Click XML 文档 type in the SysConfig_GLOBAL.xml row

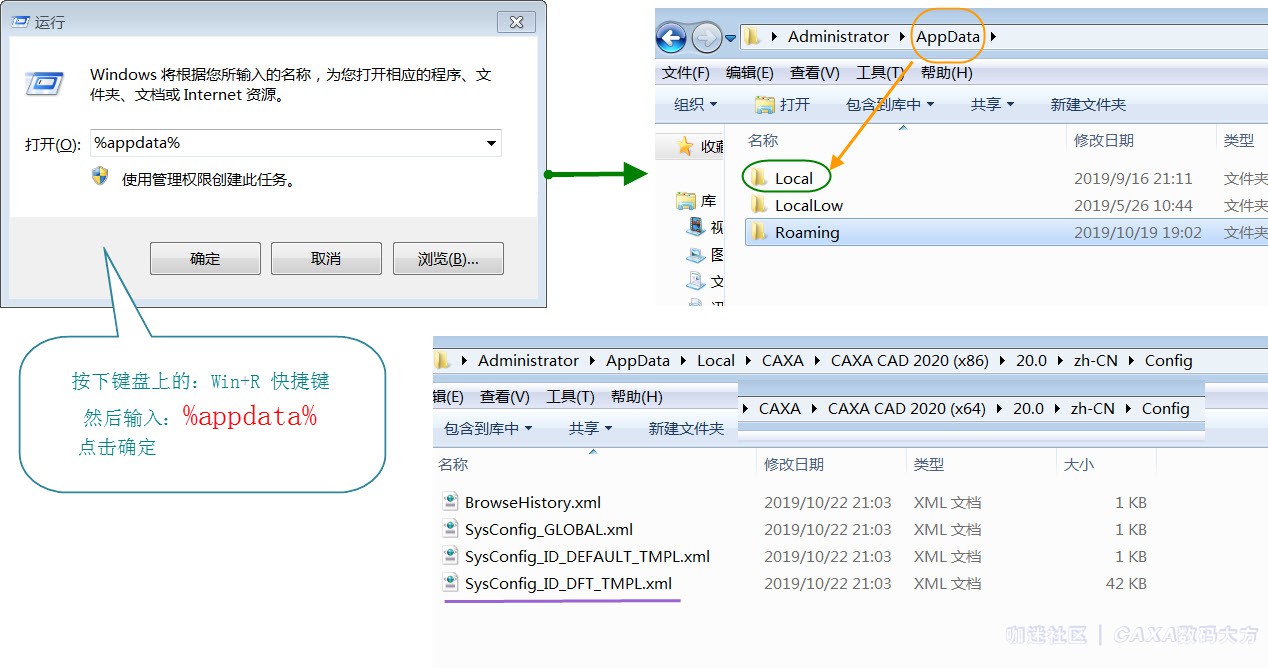tap(947, 529)
